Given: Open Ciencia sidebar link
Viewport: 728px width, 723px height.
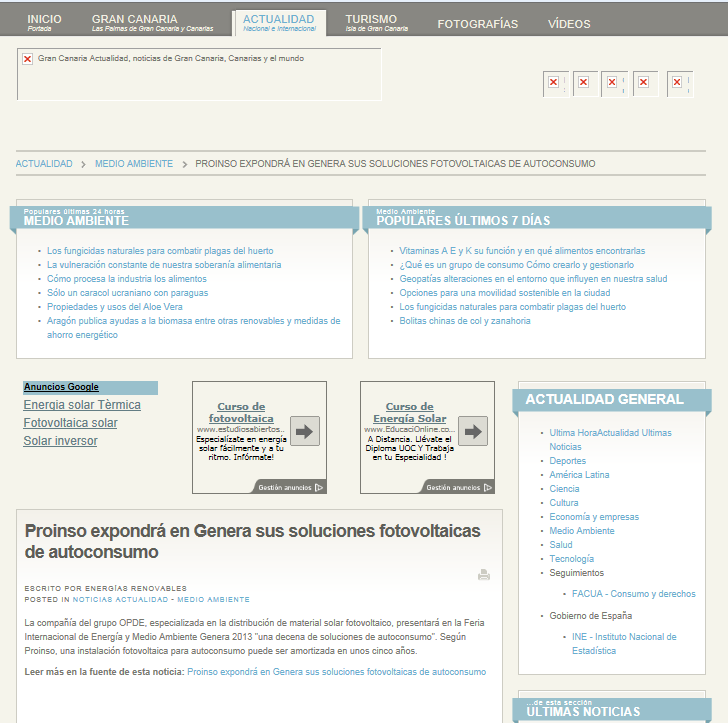Looking at the screenshot, I should [564, 489].
